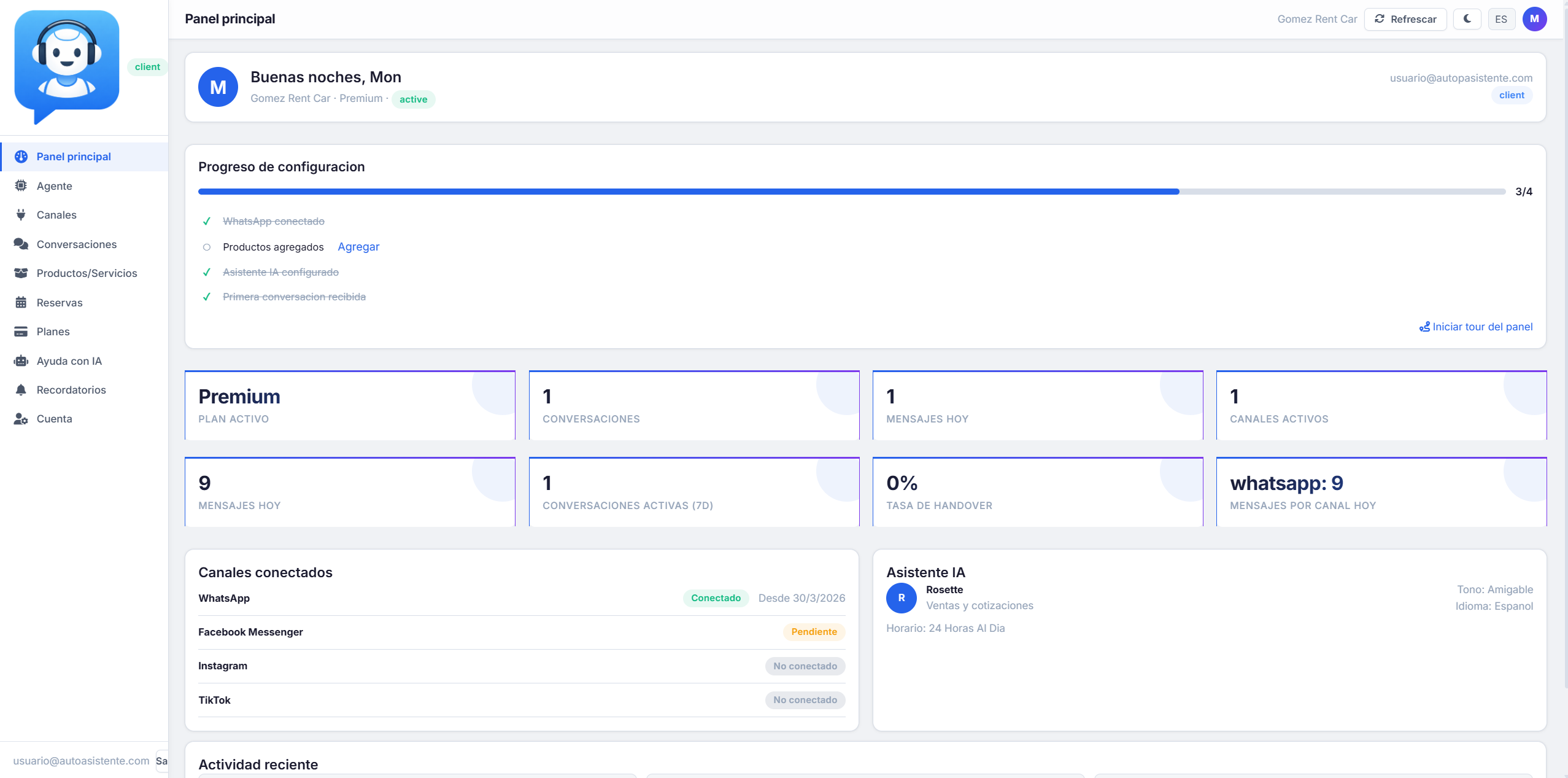Open the ES language selector
This screenshot has height=778, width=1568.
(1502, 19)
